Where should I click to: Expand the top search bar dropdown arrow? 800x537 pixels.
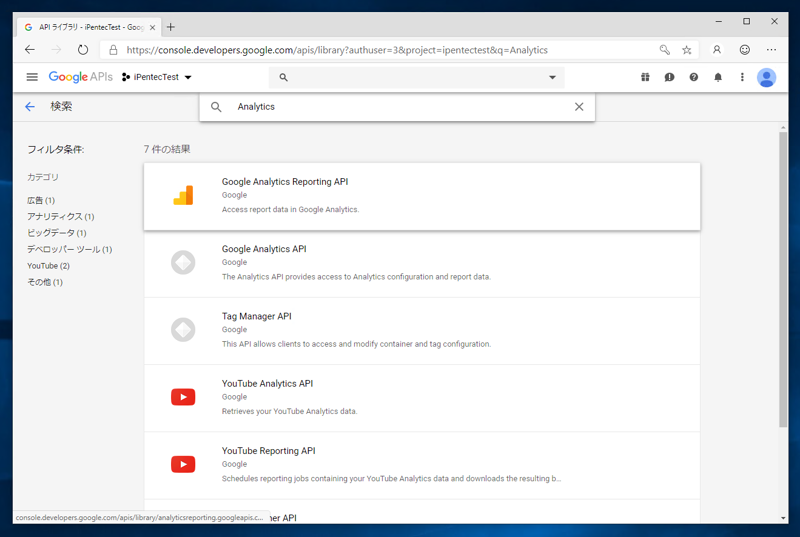552,78
